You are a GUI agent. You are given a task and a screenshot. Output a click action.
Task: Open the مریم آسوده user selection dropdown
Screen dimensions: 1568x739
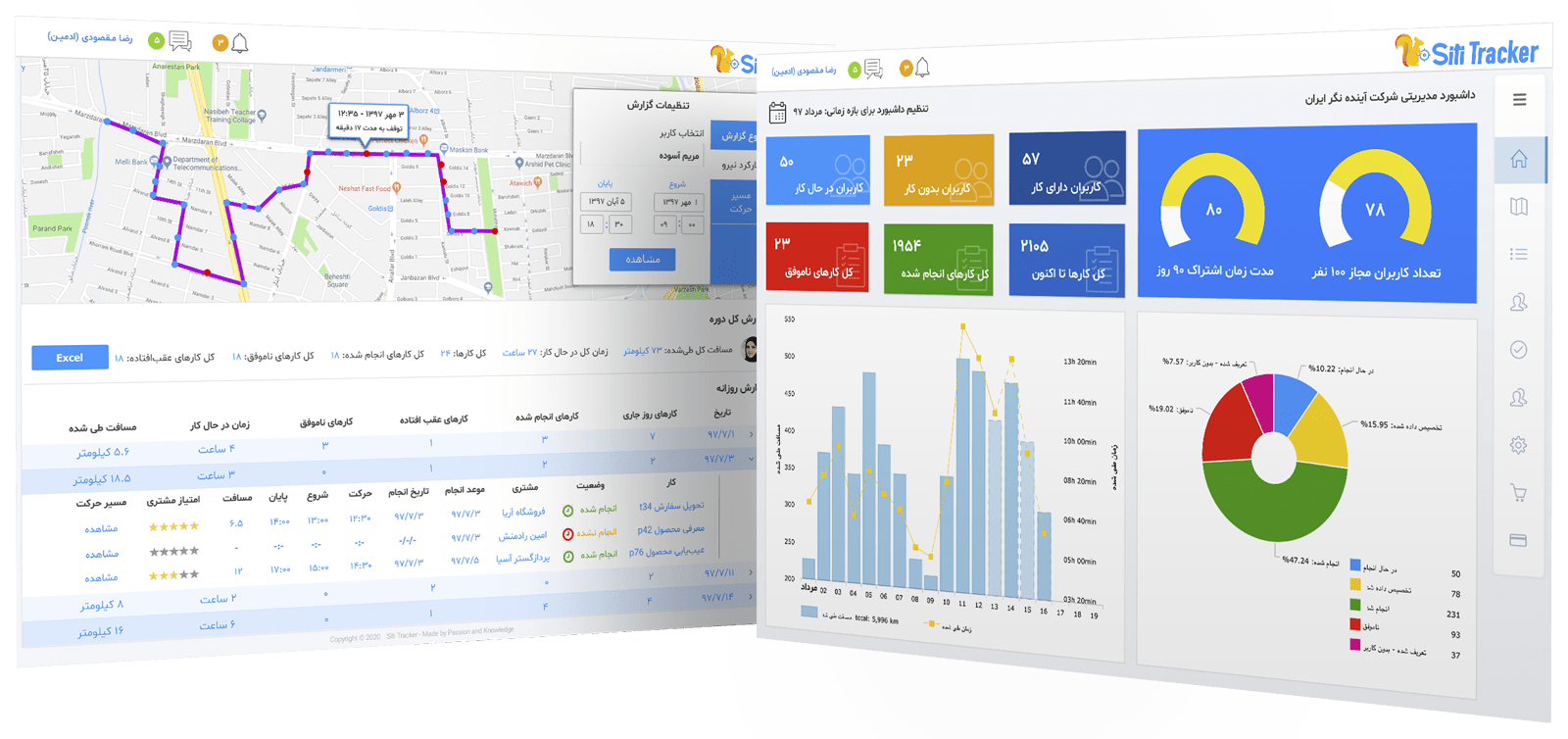(x=643, y=156)
